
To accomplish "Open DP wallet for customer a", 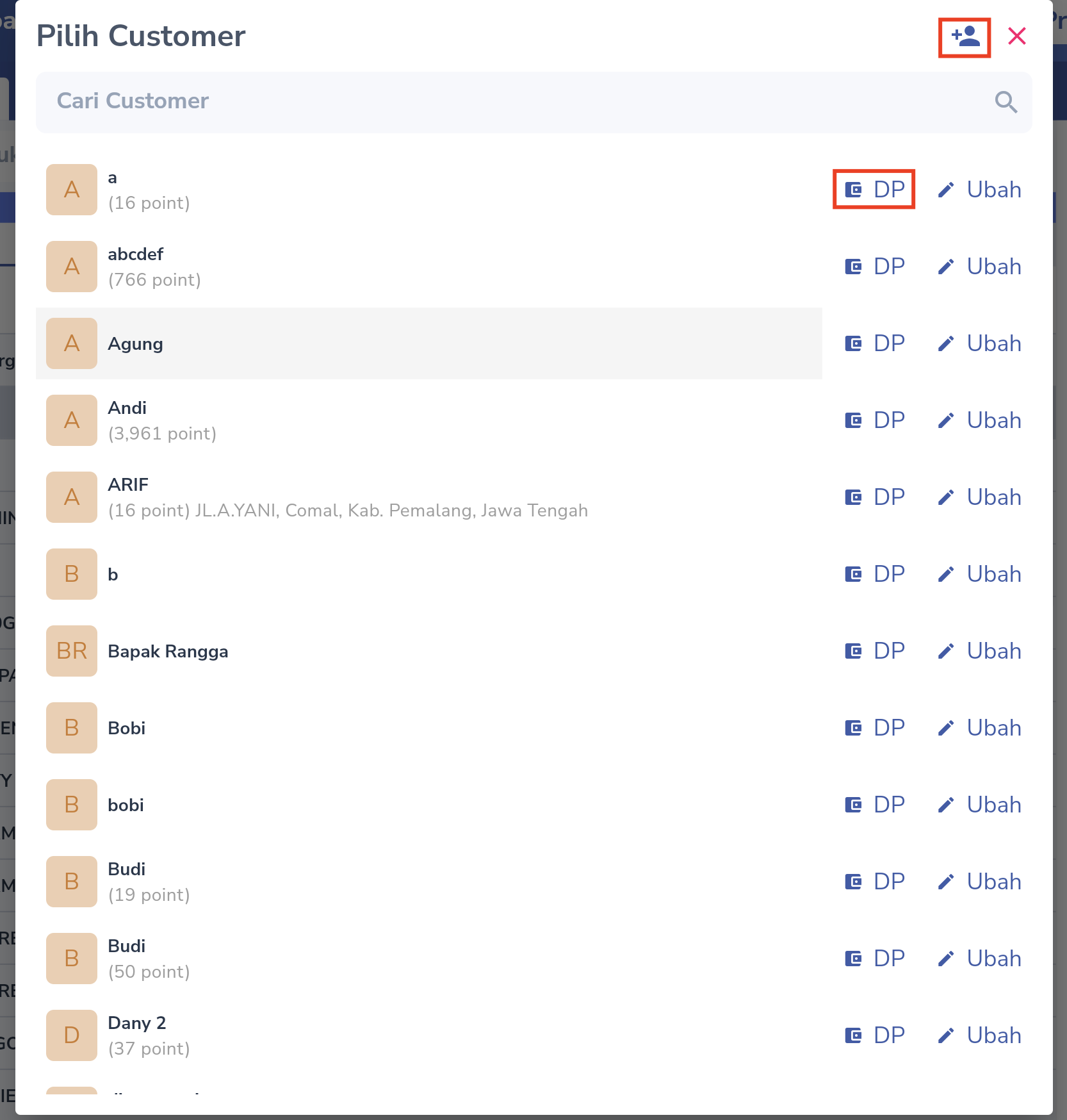I will 874,190.
